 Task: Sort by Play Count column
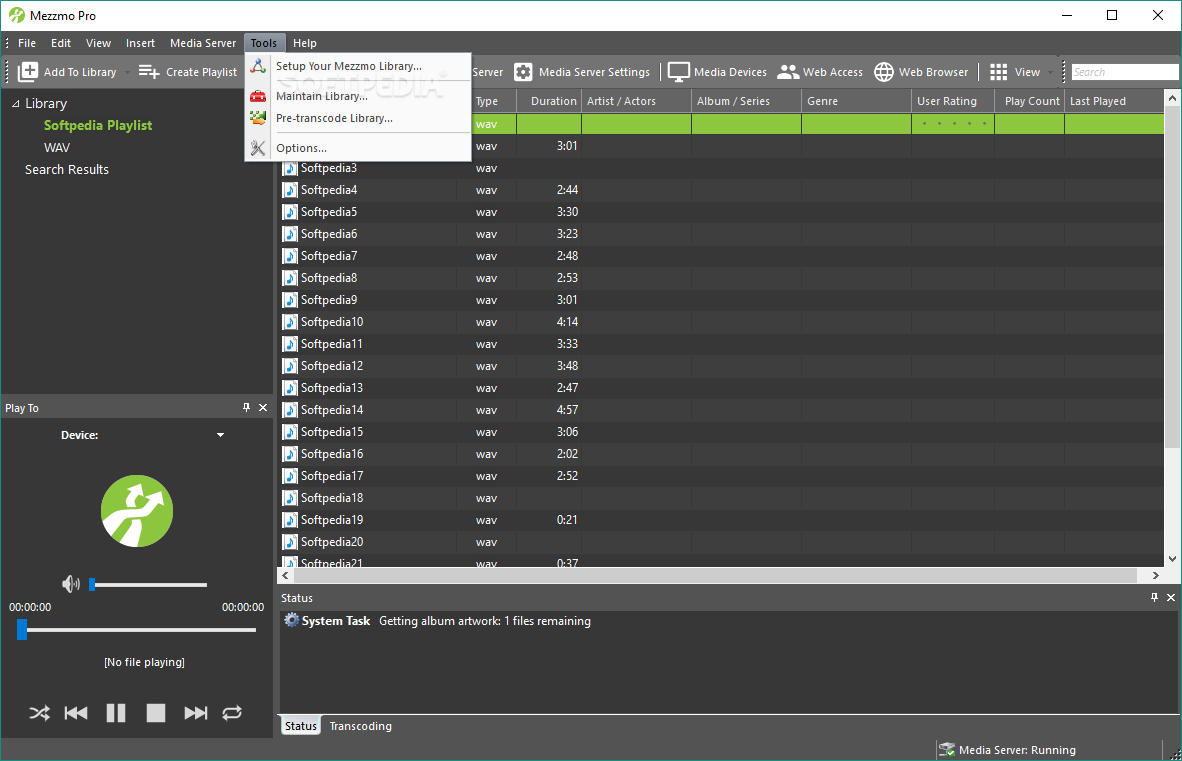click(x=1030, y=101)
